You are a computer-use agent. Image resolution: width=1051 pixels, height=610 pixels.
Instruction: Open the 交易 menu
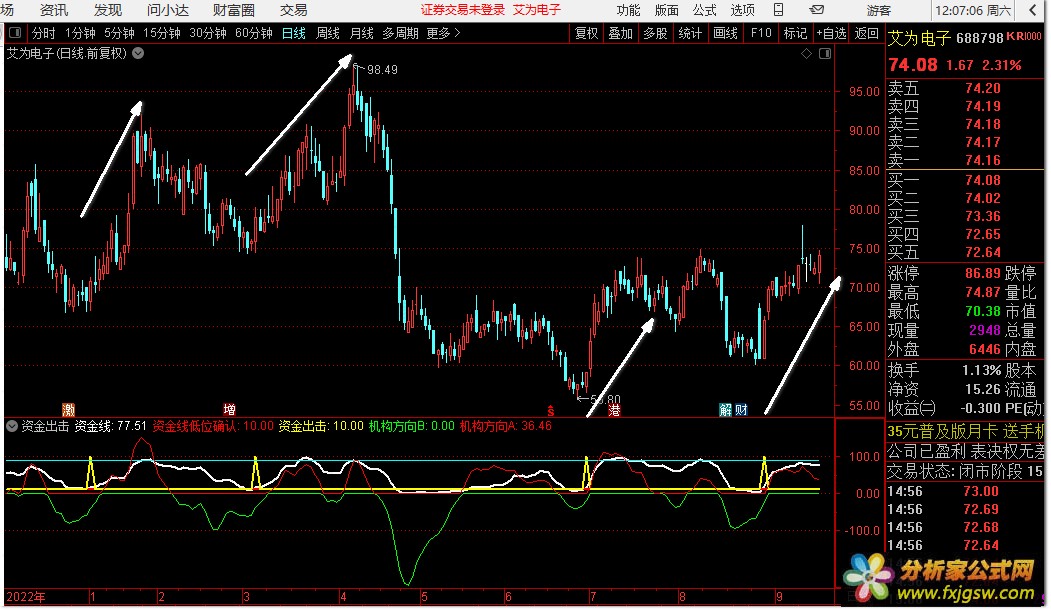point(294,10)
